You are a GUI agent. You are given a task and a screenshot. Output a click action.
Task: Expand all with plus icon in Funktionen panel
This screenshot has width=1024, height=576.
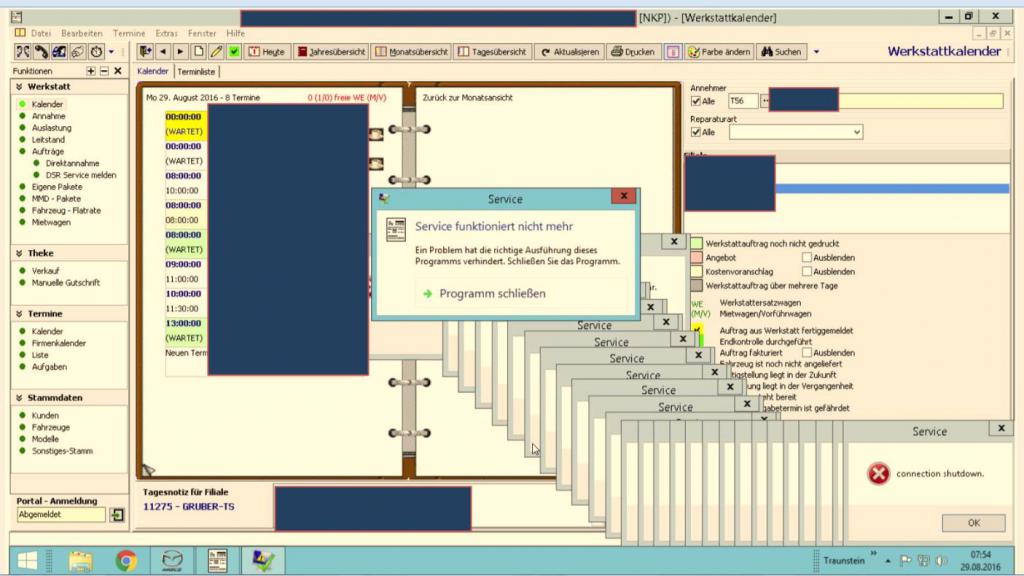coord(91,71)
